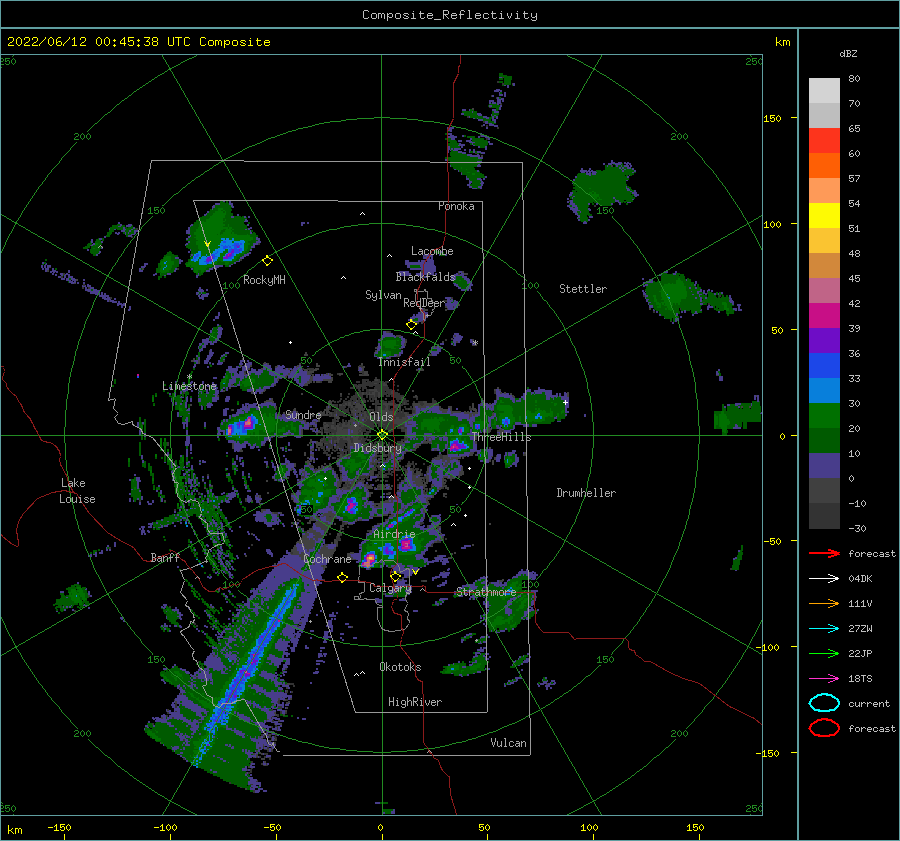
Task: Click the 27ZW legend label
Action: coord(860,629)
